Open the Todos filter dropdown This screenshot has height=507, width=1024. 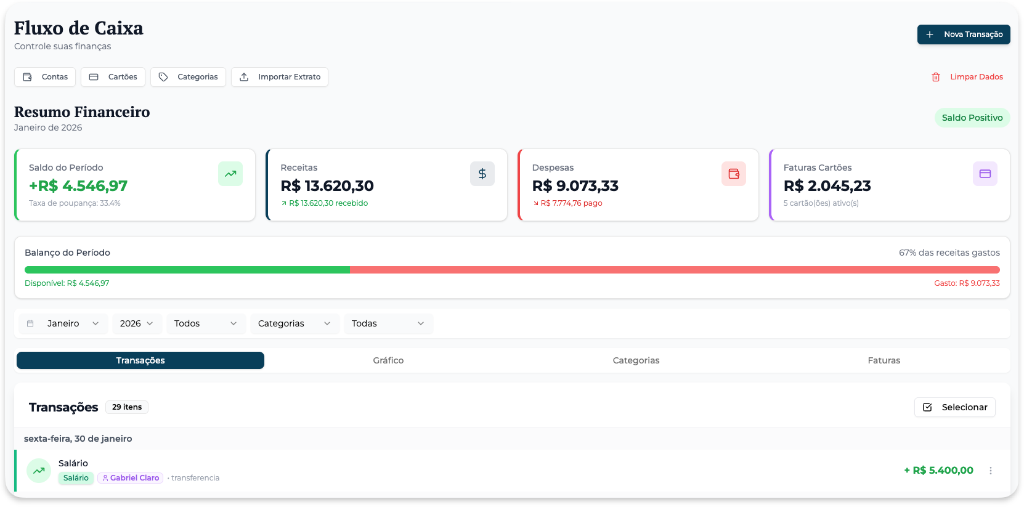tap(206, 323)
